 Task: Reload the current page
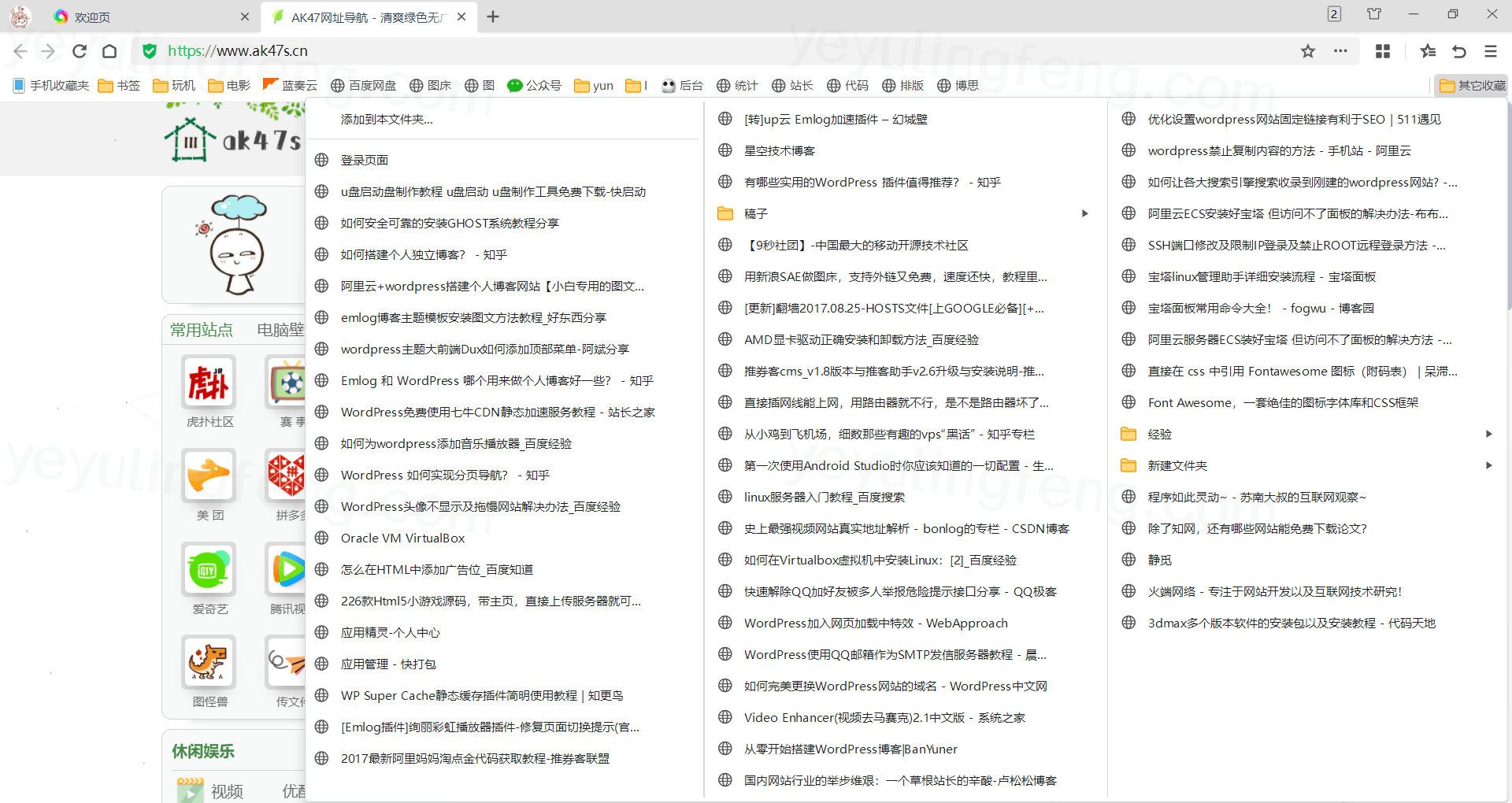[80, 51]
